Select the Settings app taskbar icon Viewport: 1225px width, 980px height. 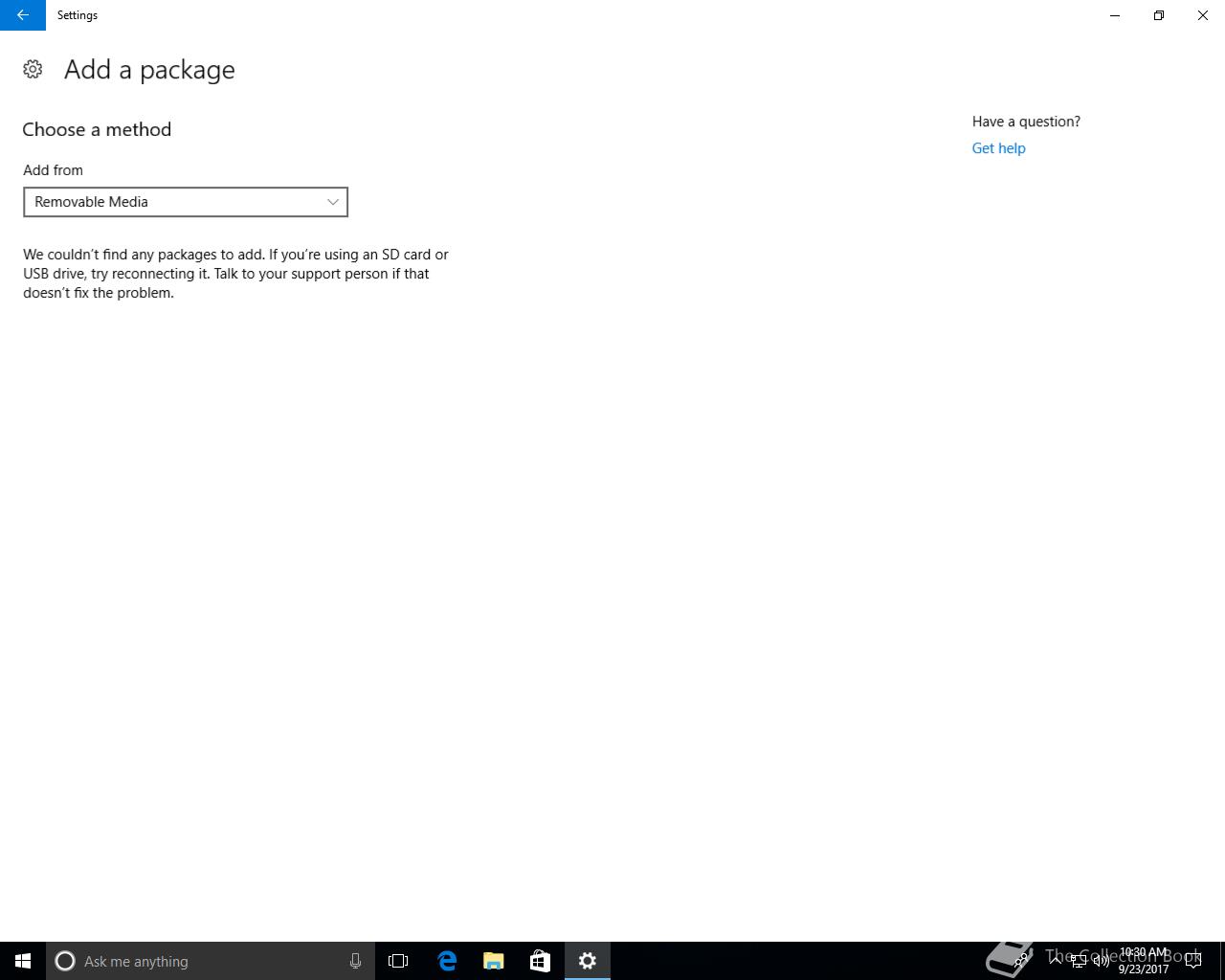(588, 961)
